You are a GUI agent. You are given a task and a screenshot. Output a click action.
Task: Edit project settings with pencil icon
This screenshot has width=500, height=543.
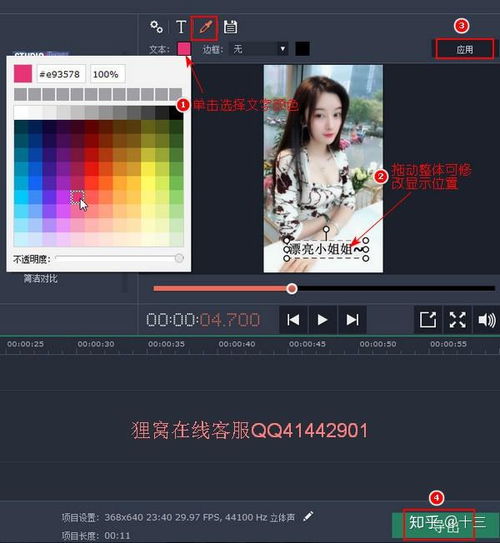pyautogui.click(x=308, y=516)
